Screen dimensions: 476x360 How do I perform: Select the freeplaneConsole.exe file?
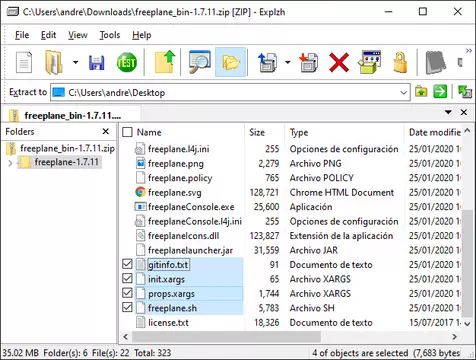[x=191, y=207]
